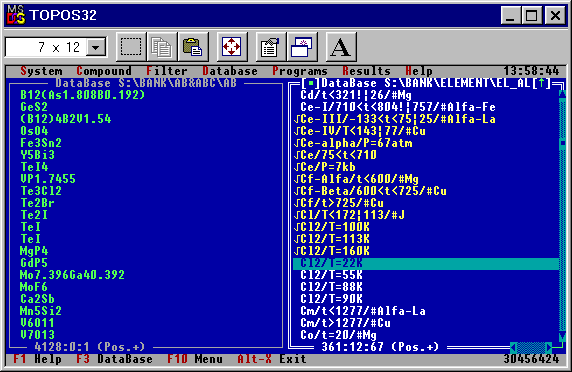Select entry B12(As1.808B0.192)
This screenshot has width=572, height=372.
pos(82,95)
